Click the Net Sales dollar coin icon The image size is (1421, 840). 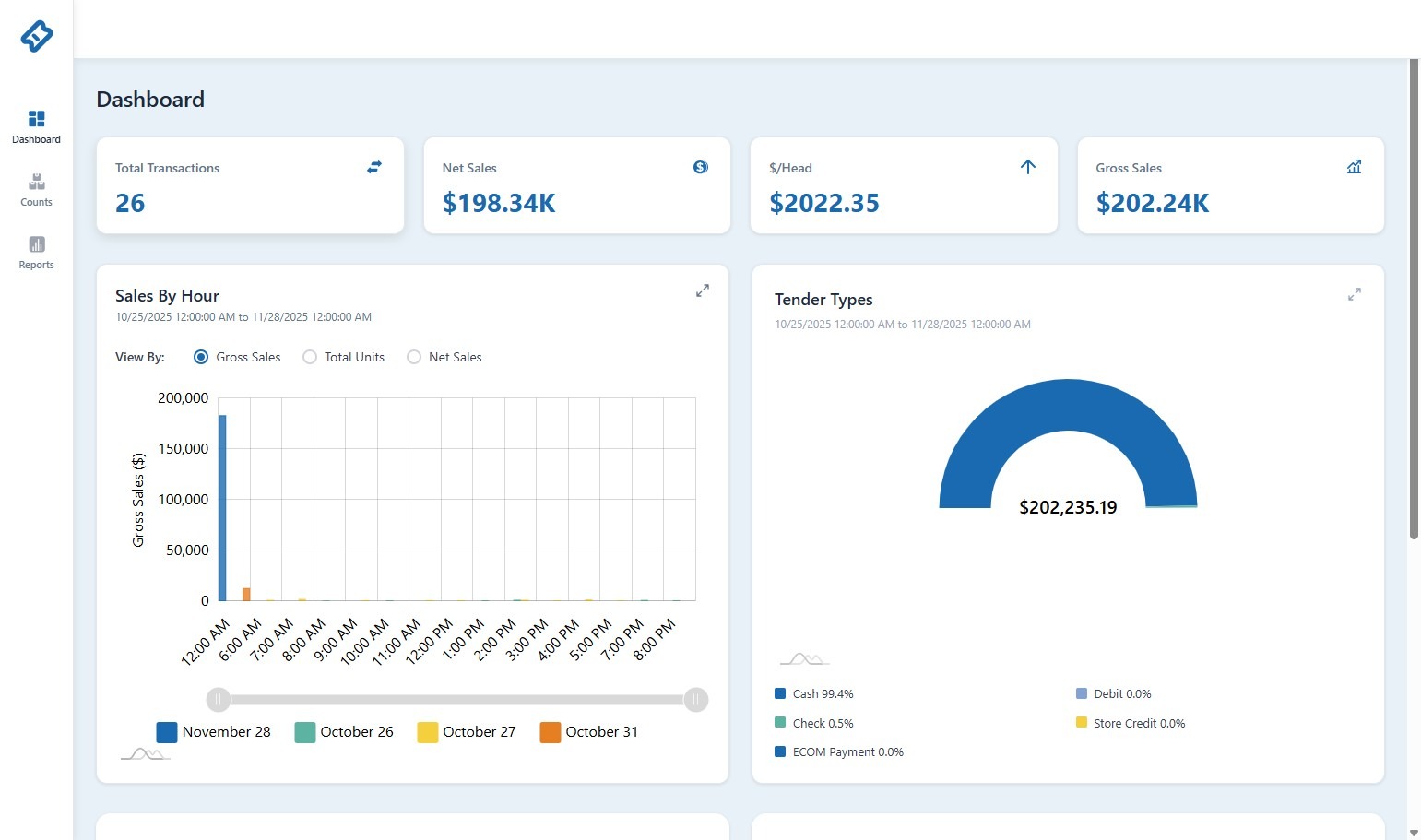coord(701,167)
